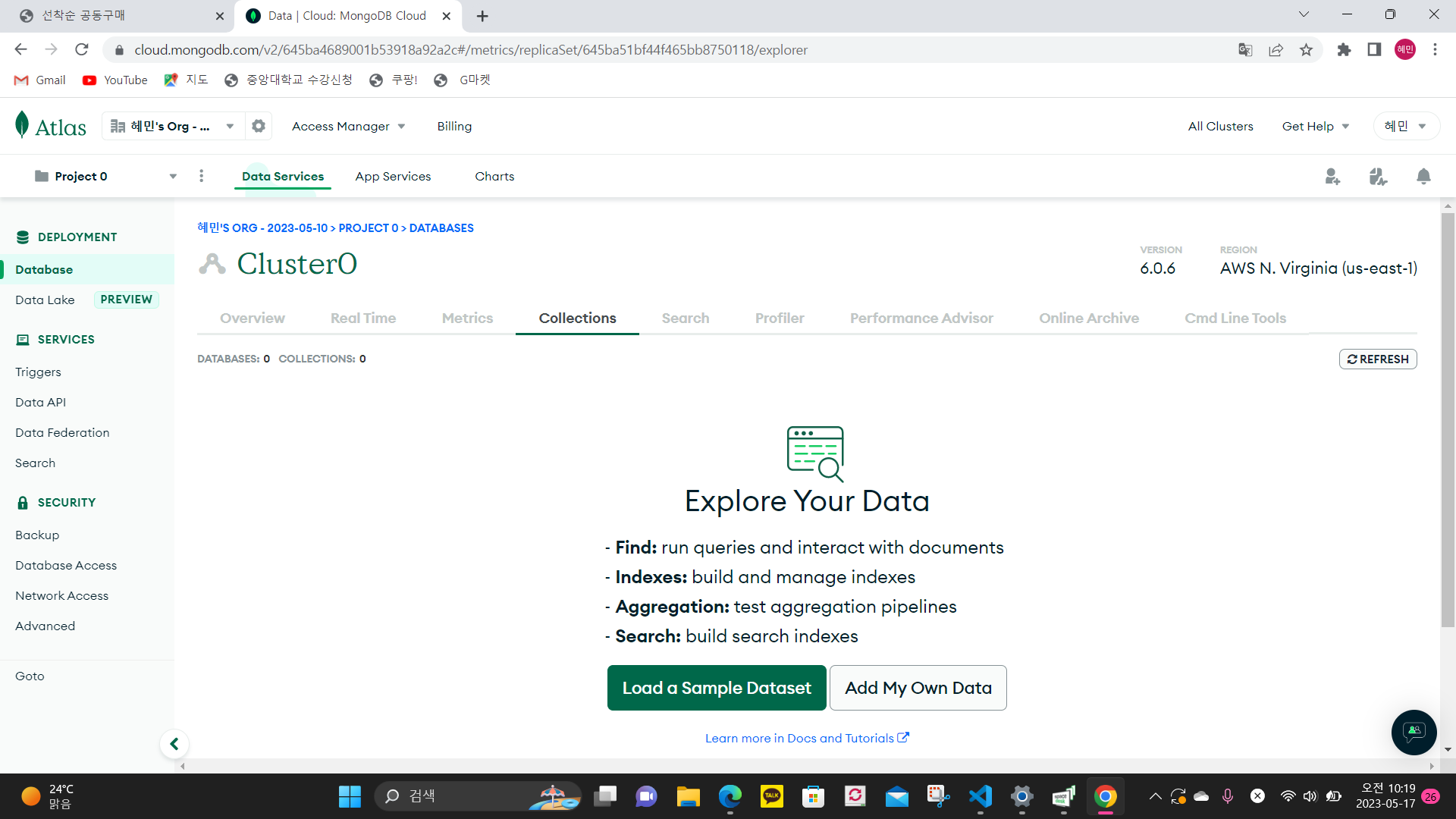Open Data Federation in sidebar
Screen dimensions: 1456x819
[62, 433]
